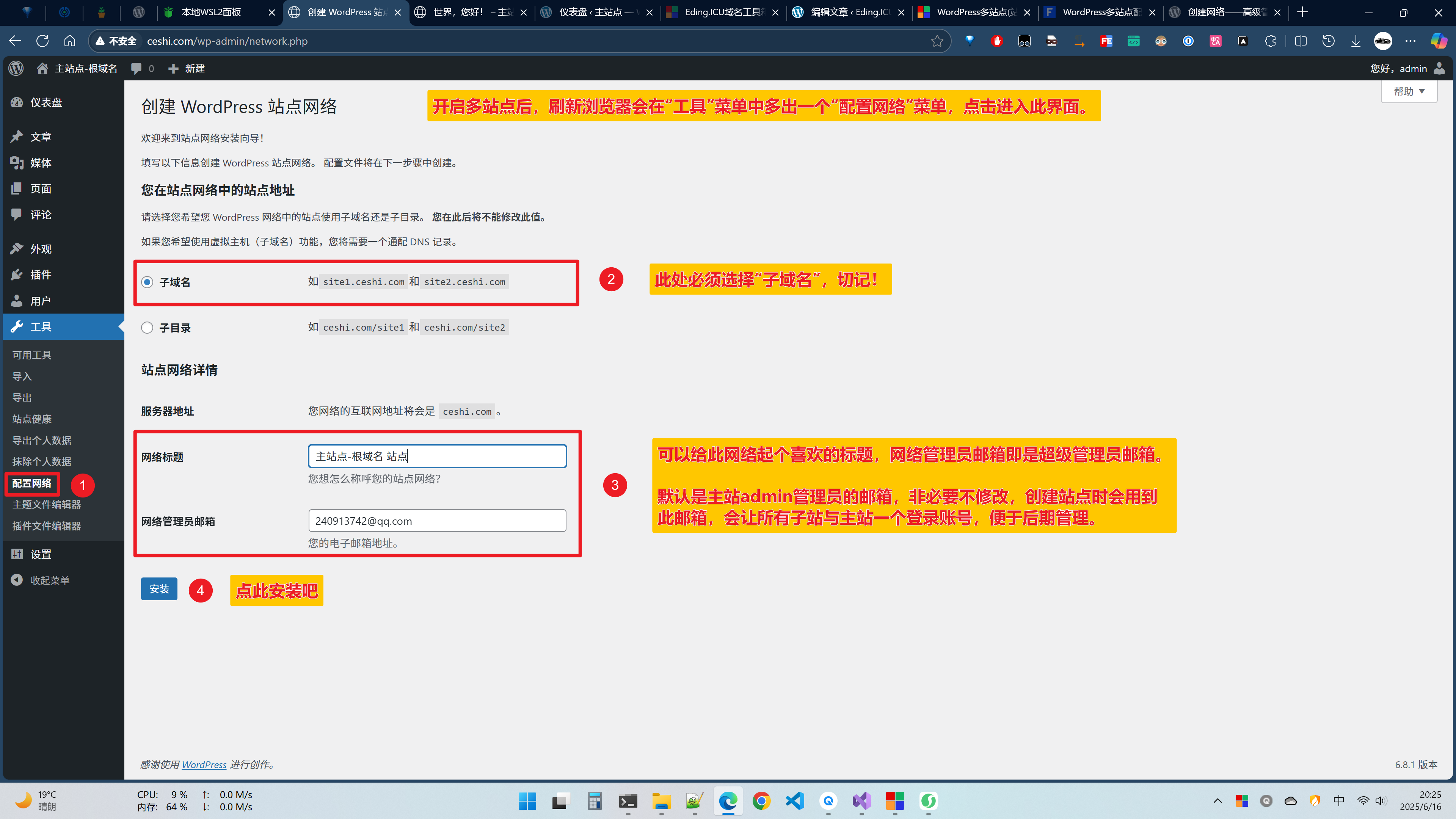Open 配置网络 submenu item
Image resolution: width=1456 pixels, height=819 pixels.
click(31, 483)
